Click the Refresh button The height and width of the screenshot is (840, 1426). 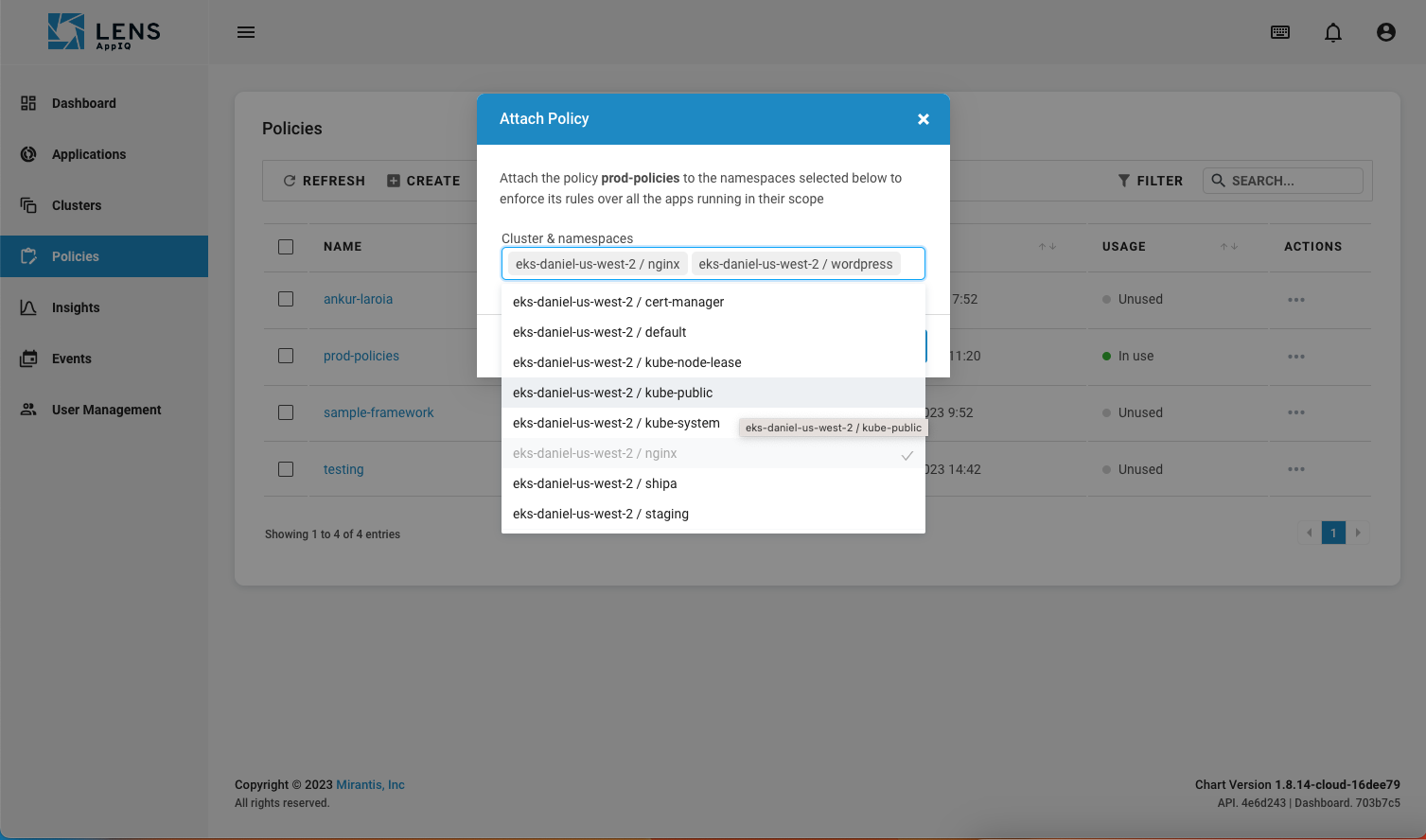click(x=325, y=181)
